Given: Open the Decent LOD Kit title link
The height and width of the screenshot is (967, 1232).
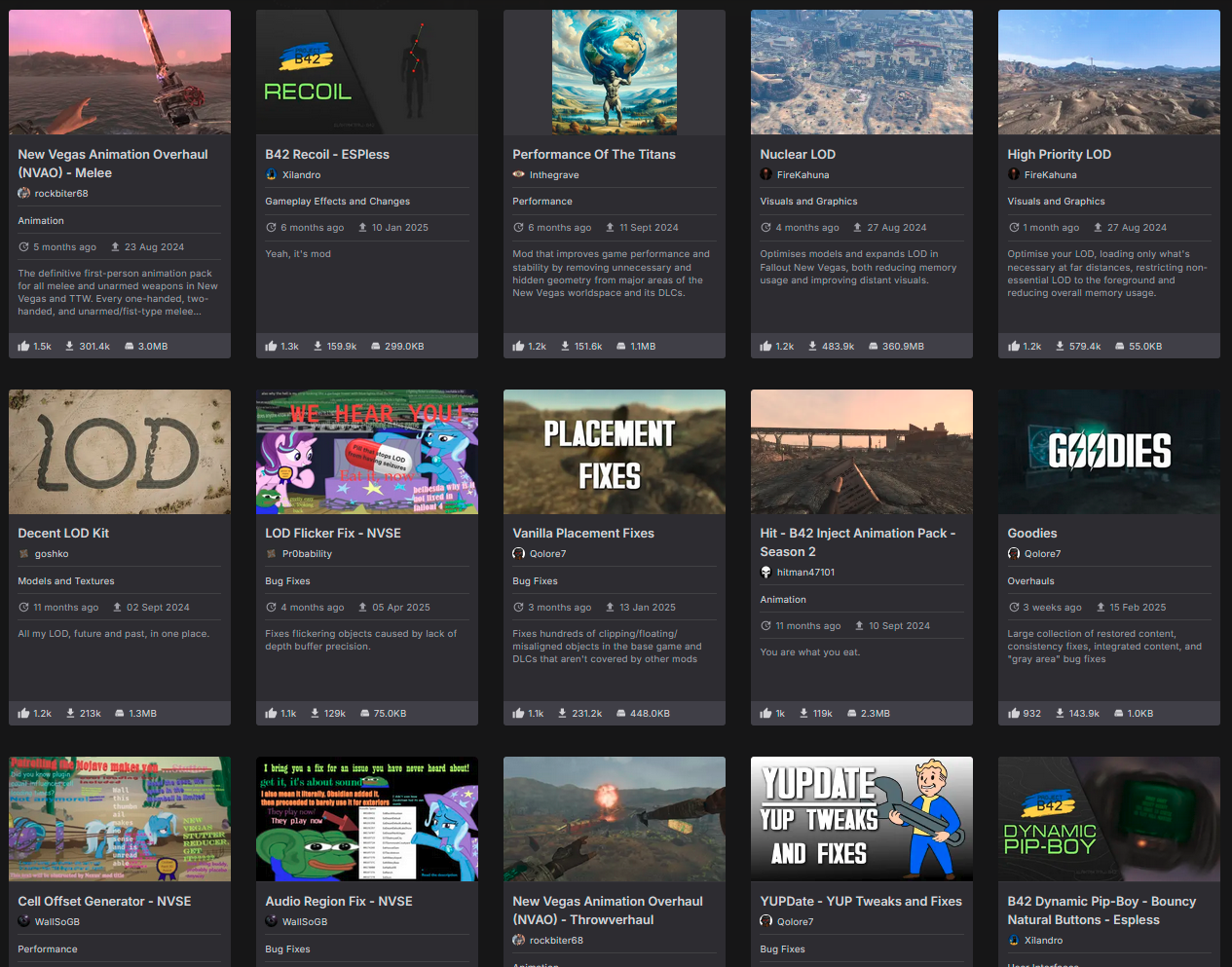Looking at the screenshot, I should tap(63, 533).
